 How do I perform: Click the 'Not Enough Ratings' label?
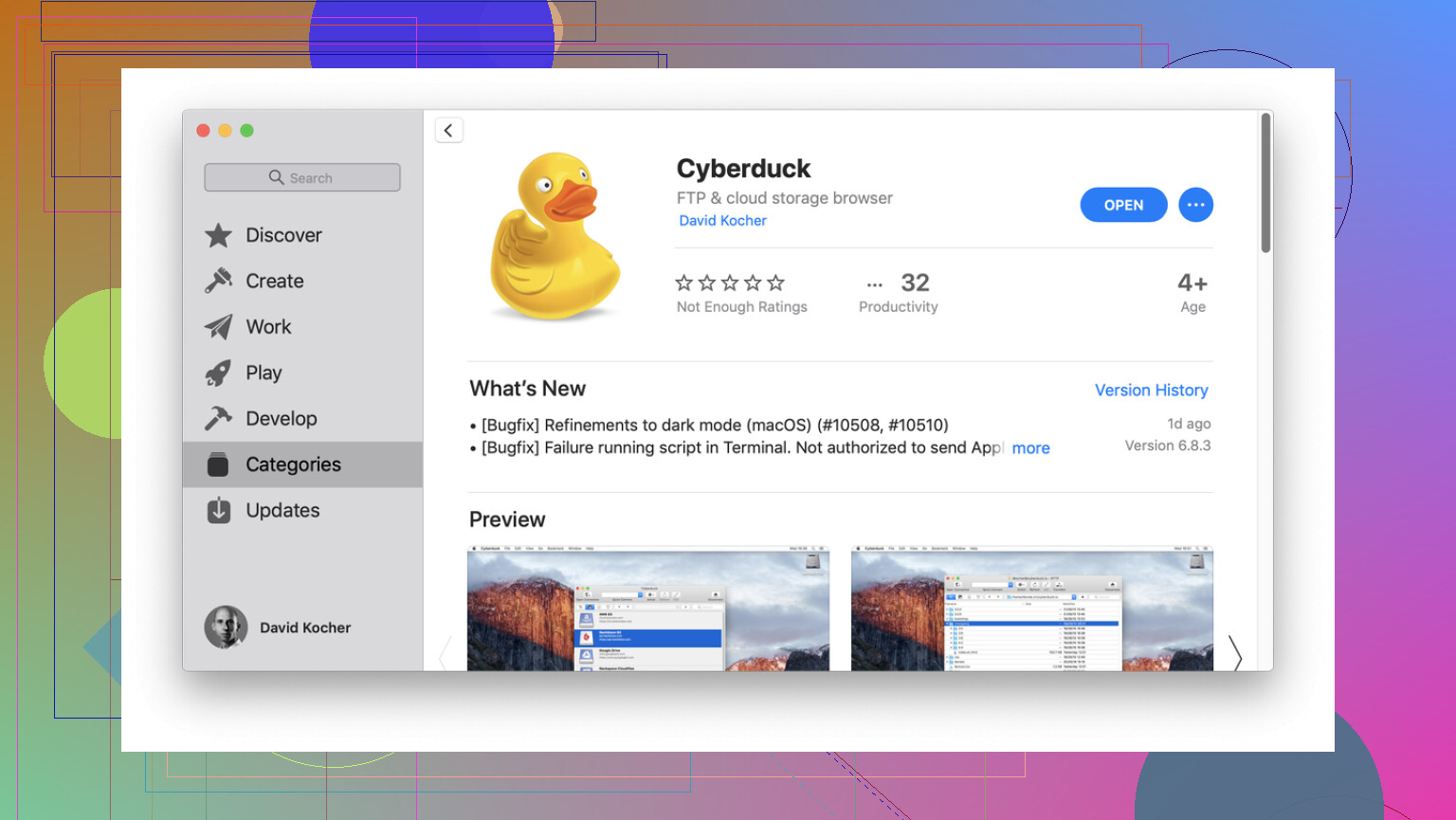(x=742, y=307)
